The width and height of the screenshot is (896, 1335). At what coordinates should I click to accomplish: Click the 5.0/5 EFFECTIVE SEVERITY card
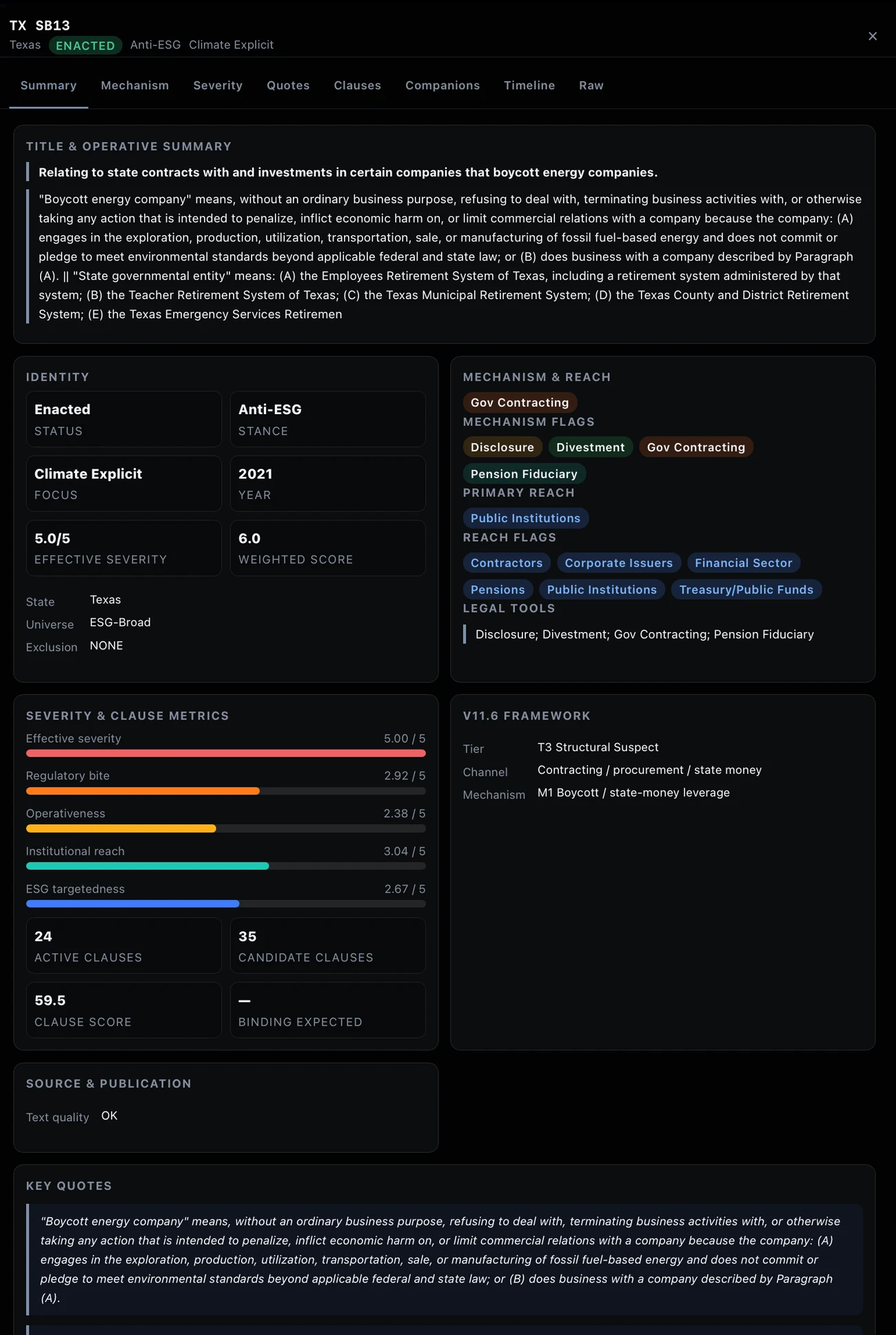tap(124, 548)
